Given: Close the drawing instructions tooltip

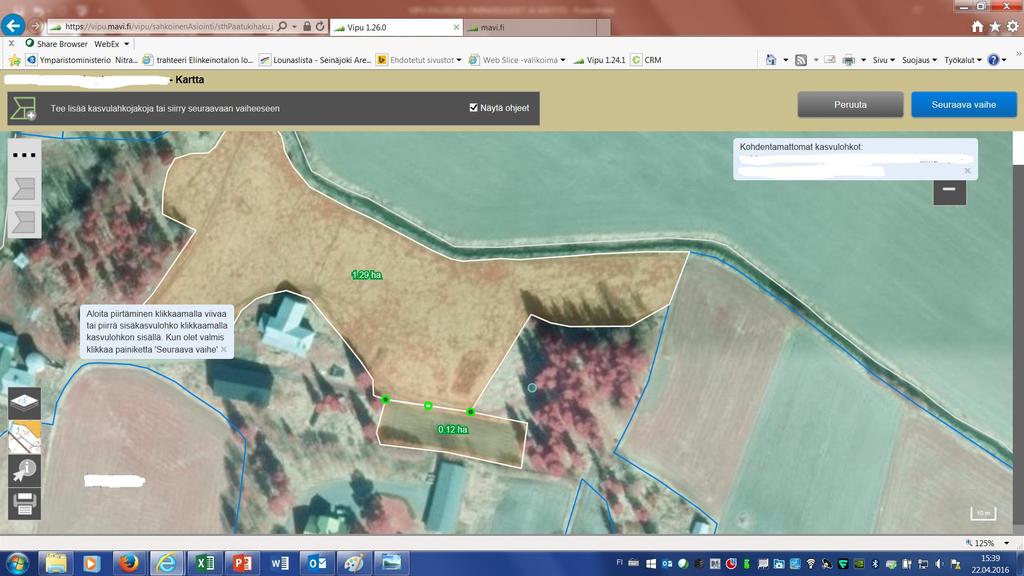Looking at the screenshot, I should click(x=224, y=349).
